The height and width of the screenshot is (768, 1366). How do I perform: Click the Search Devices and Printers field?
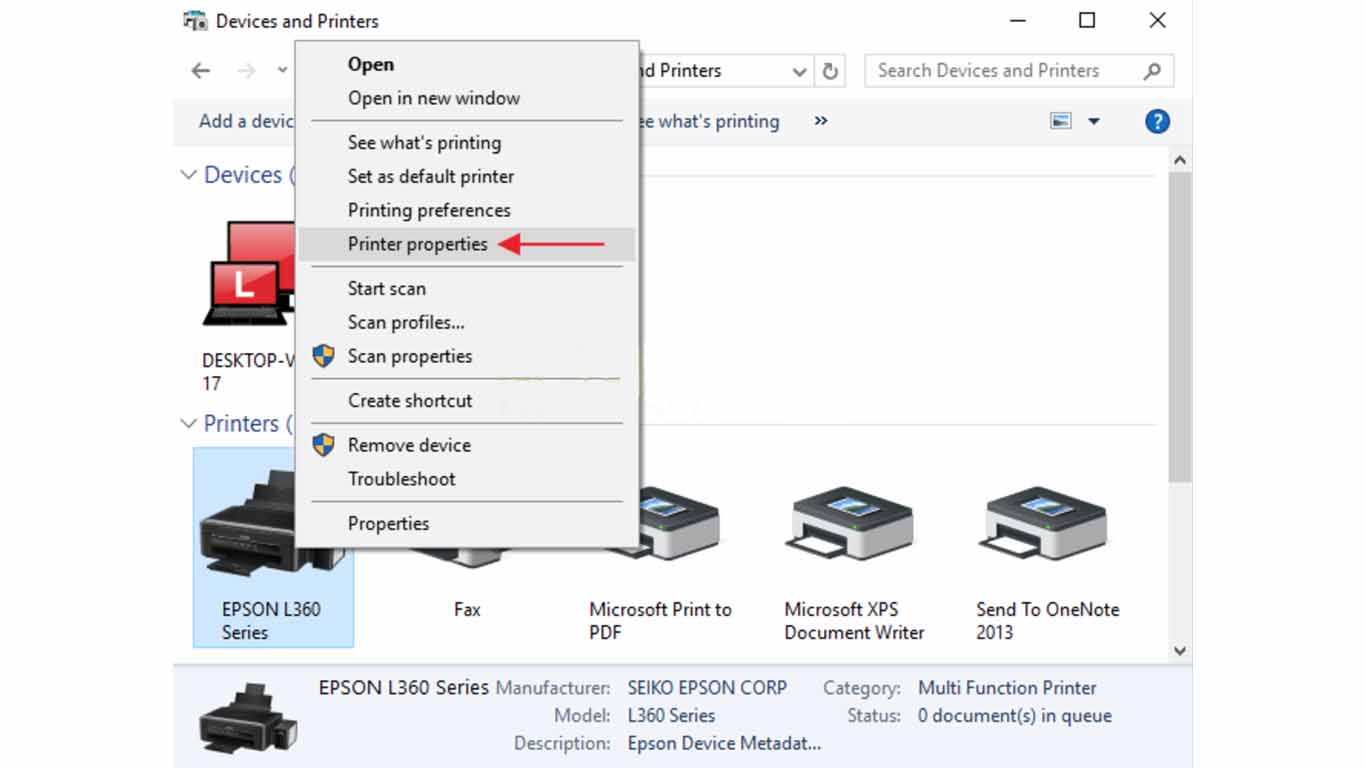coord(1019,71)
